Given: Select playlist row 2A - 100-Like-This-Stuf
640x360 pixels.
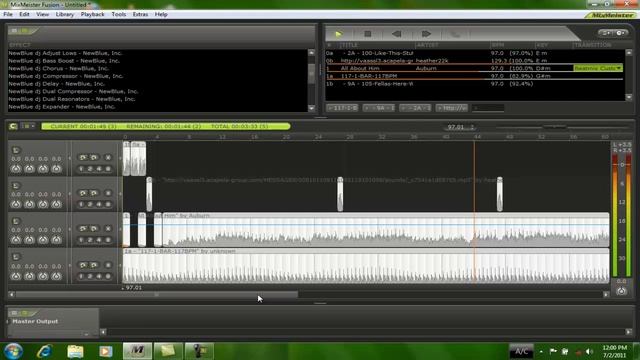Looking at the screenshot, I should (x=475, y=53).
